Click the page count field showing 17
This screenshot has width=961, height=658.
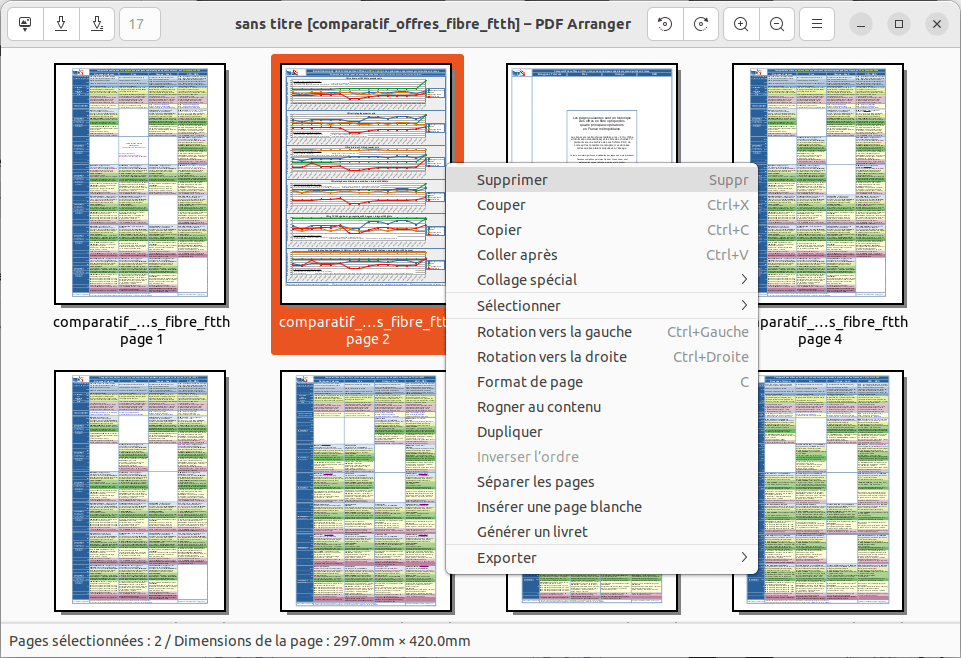pyautogui.click(x=140, y=24)
